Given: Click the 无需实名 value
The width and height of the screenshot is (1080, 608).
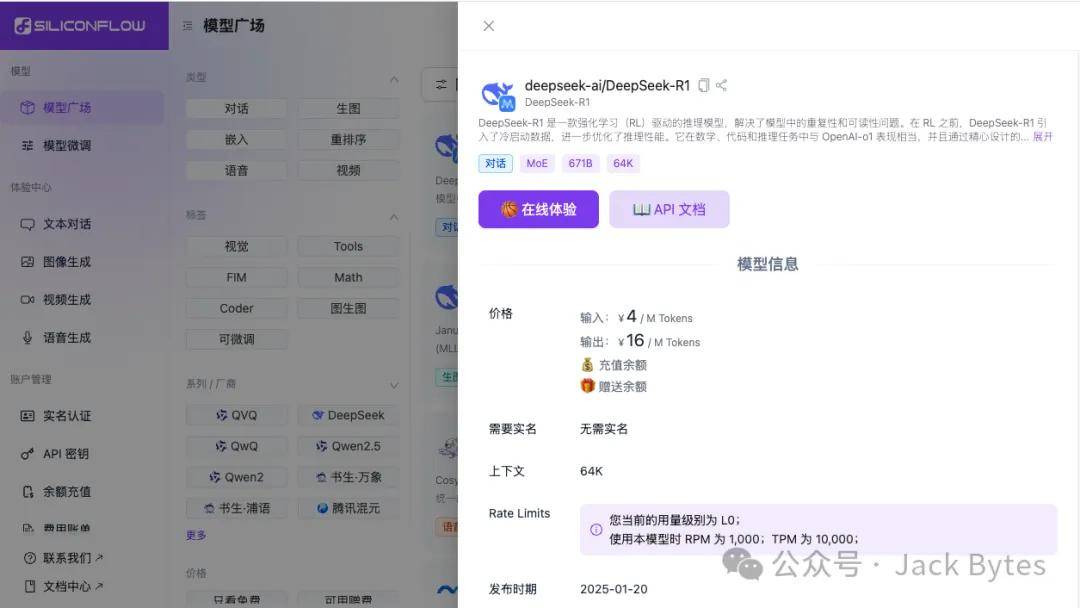Looking at the screenshot, I should (x=604, y=429).
